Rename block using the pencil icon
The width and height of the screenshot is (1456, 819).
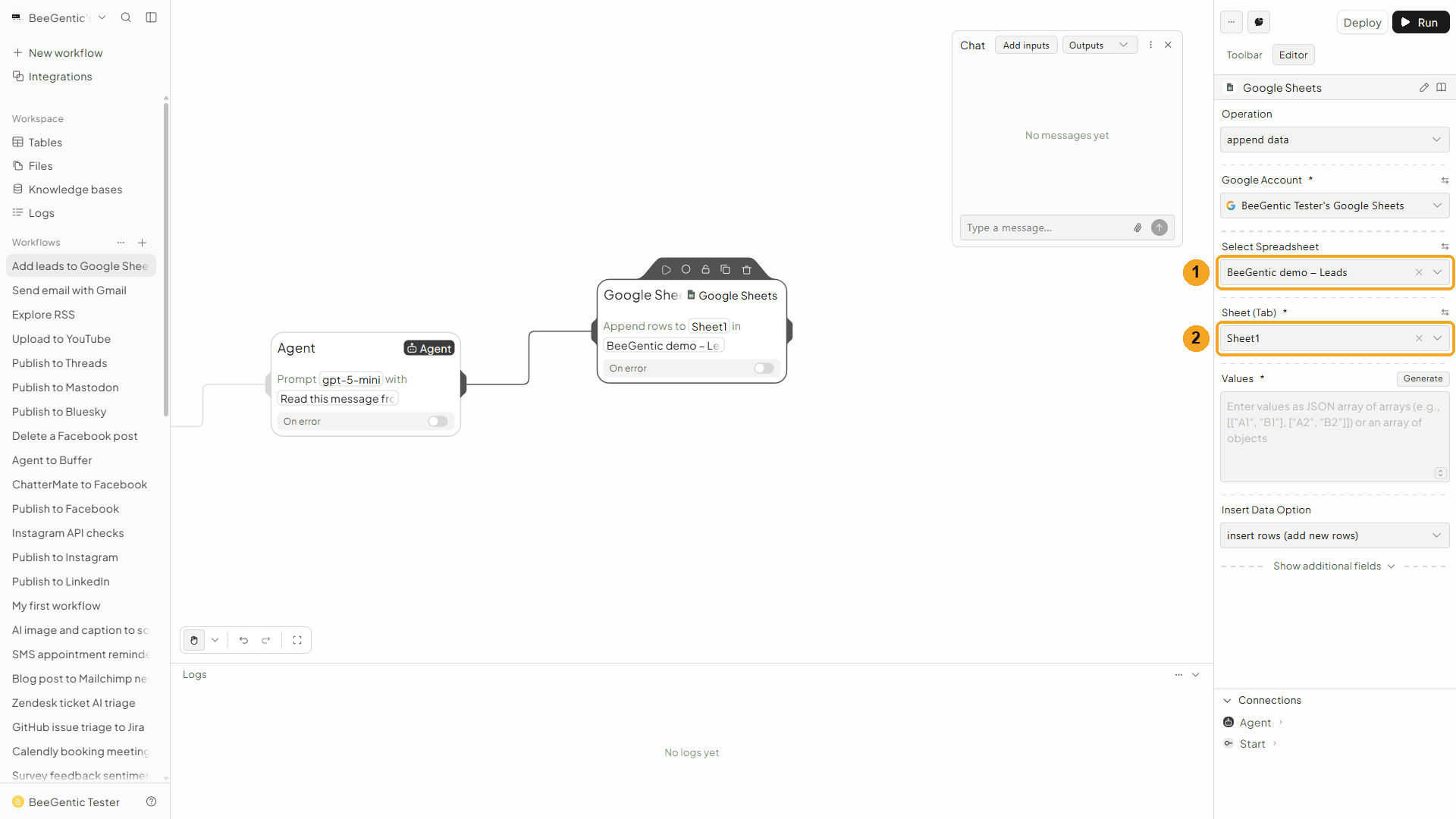point(1424,88)
